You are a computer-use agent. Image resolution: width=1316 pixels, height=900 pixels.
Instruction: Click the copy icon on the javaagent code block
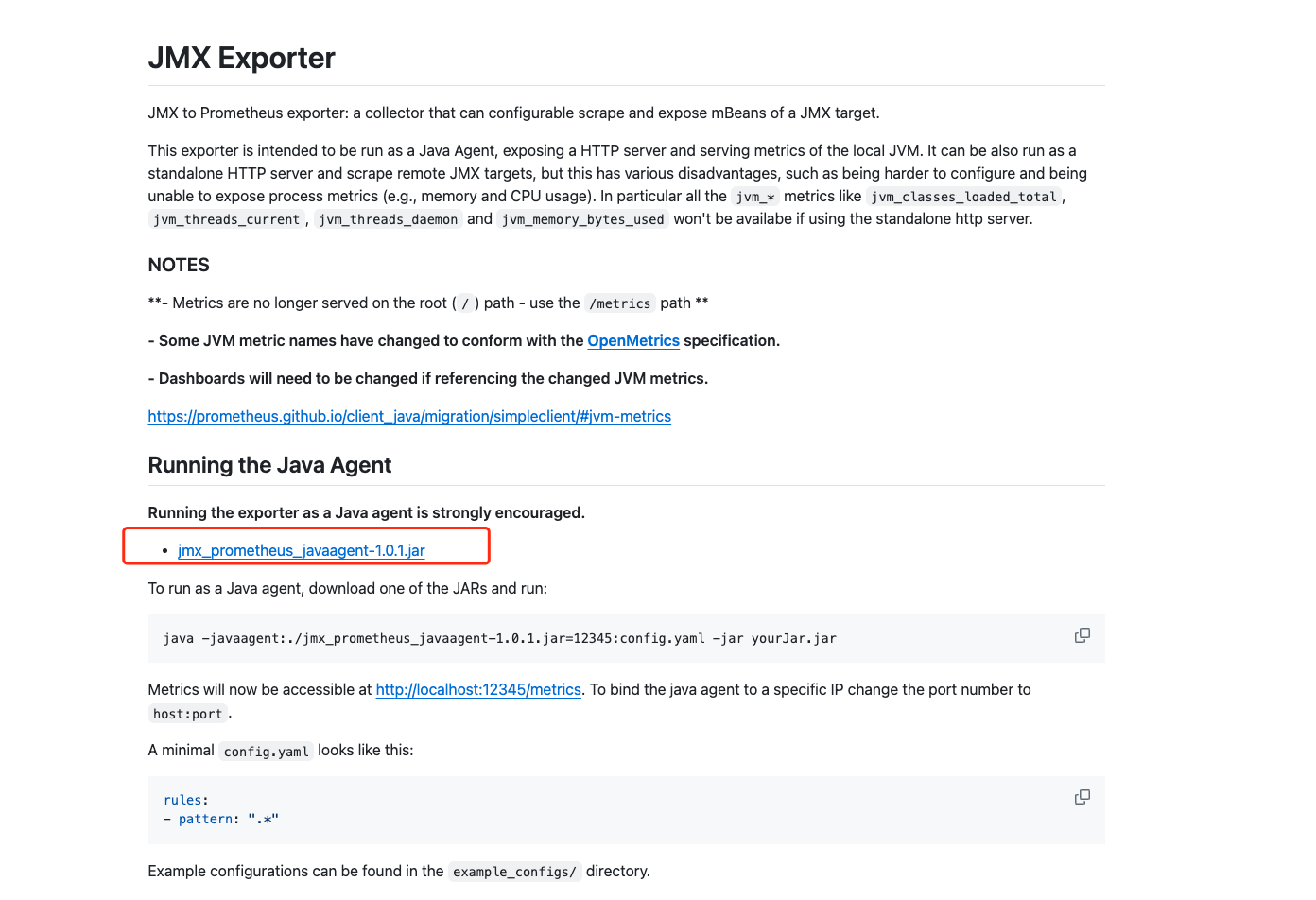click(x=1082, y=634)
